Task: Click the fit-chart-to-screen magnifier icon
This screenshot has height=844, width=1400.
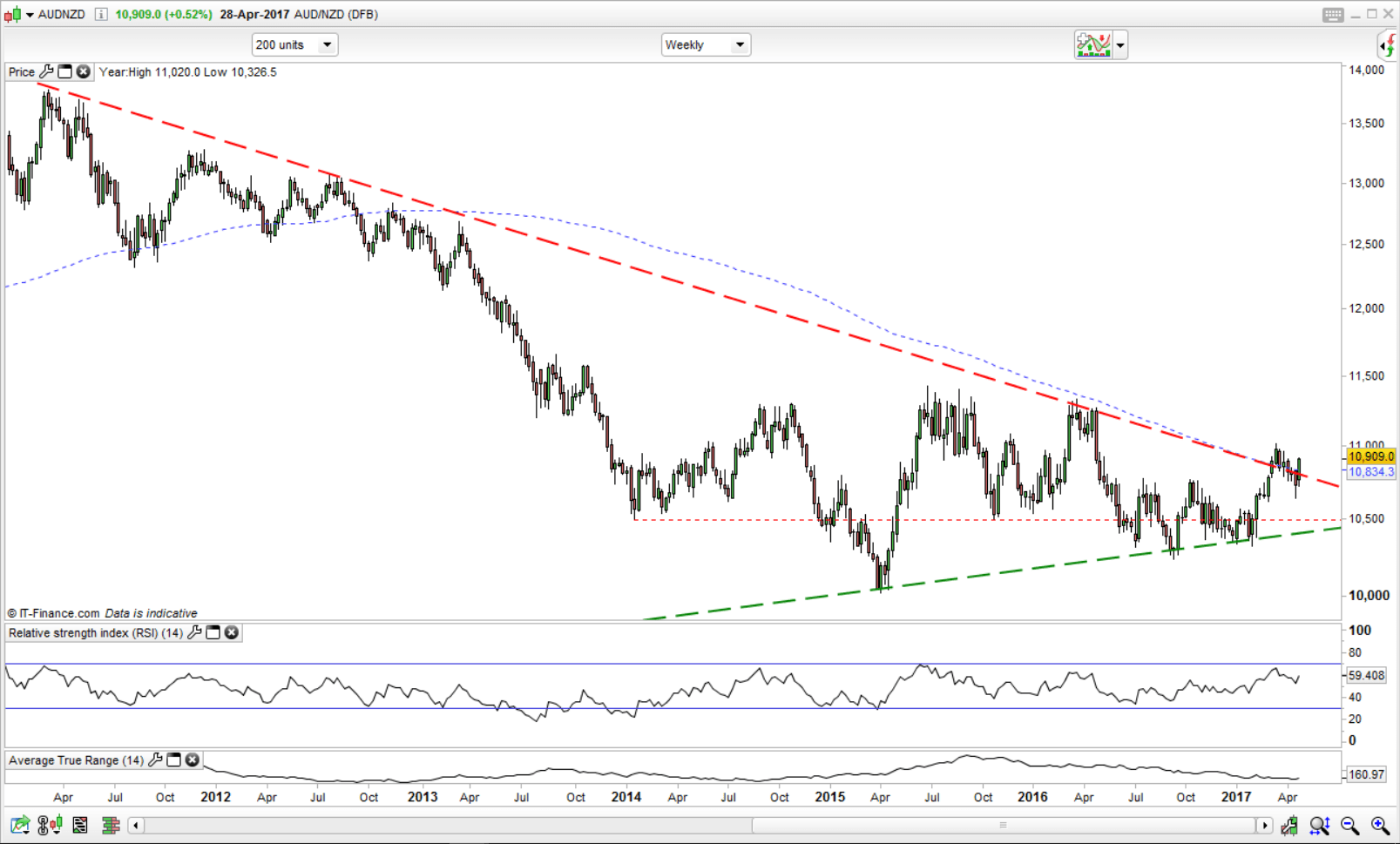Action: click(x=1318, y=825)
